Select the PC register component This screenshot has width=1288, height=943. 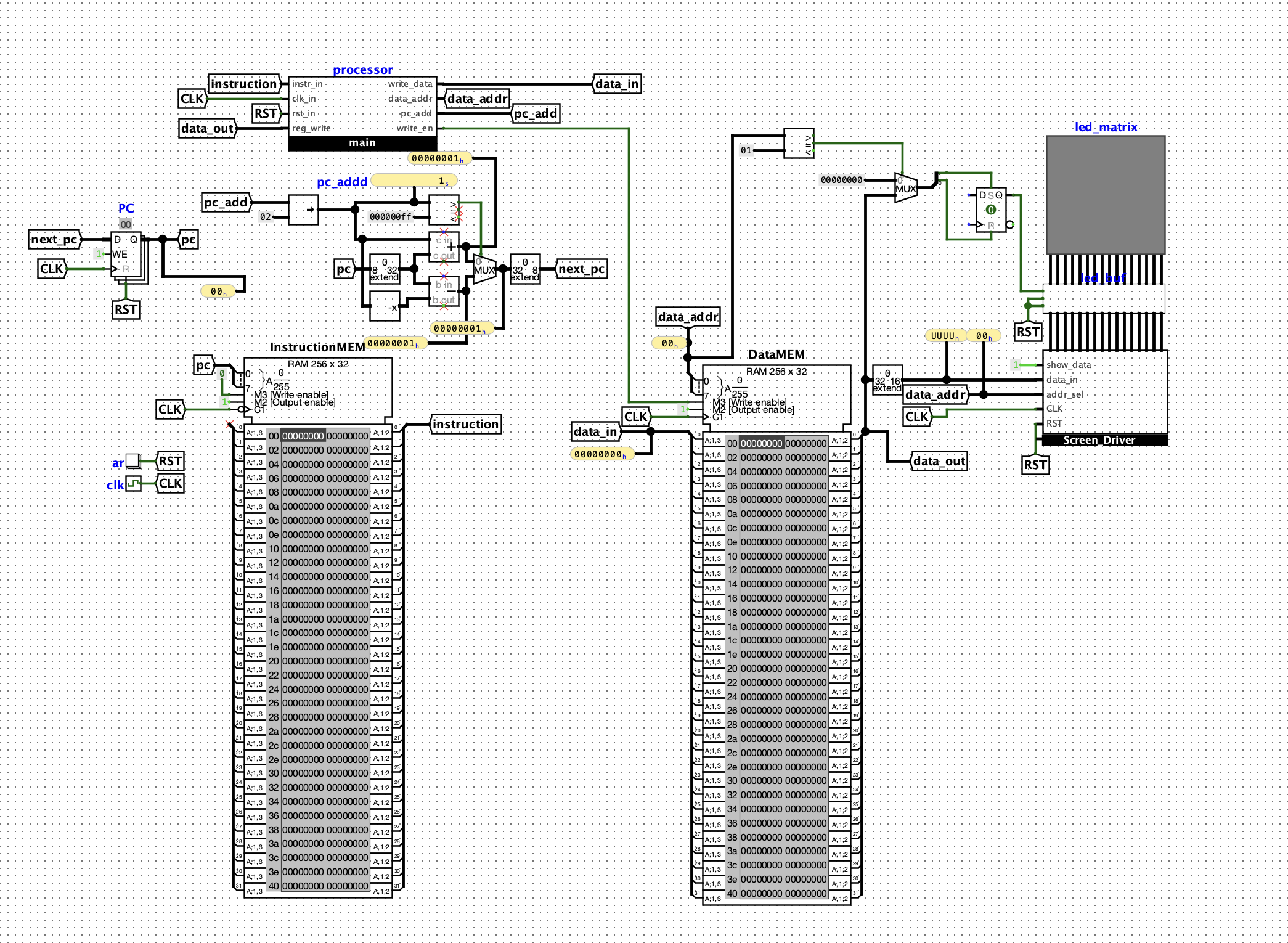click(126, 254)
